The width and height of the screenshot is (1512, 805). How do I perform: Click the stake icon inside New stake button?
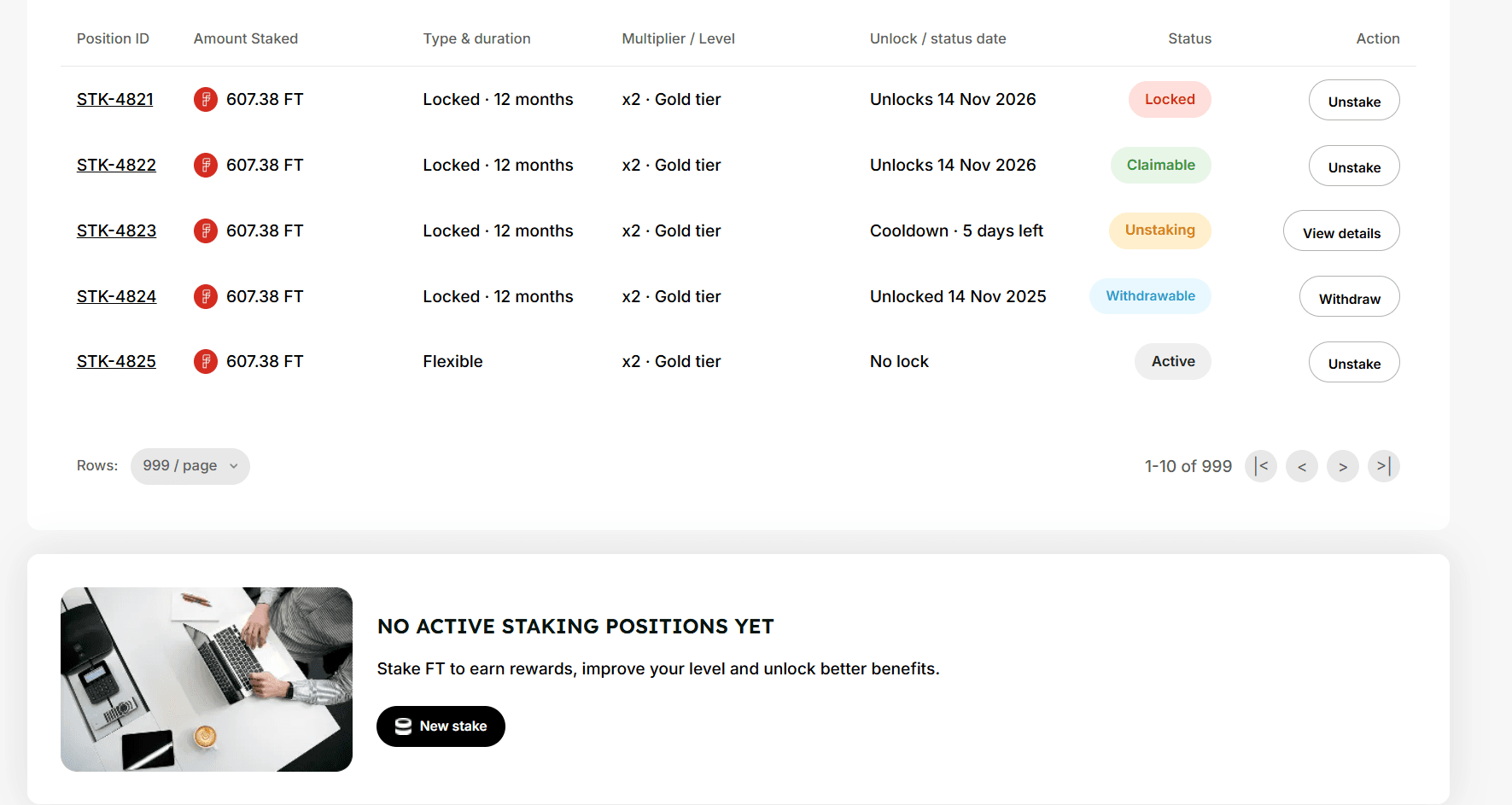pyautogui.click(x=401, y=726)
